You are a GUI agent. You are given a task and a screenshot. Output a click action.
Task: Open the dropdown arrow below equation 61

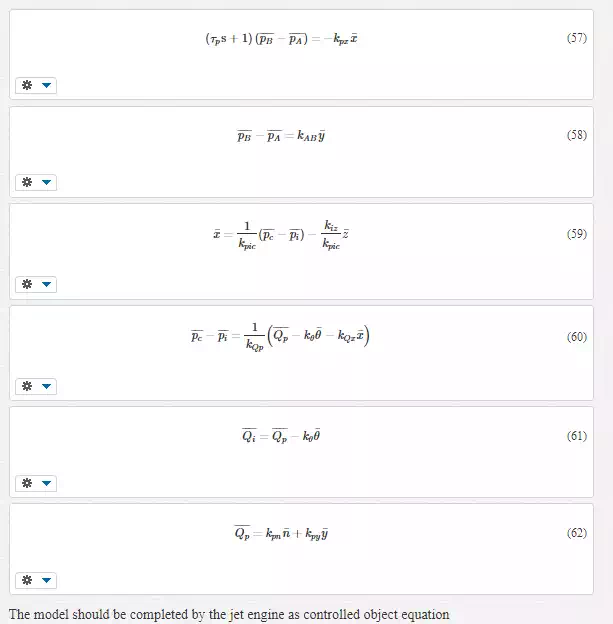[47, 483]
